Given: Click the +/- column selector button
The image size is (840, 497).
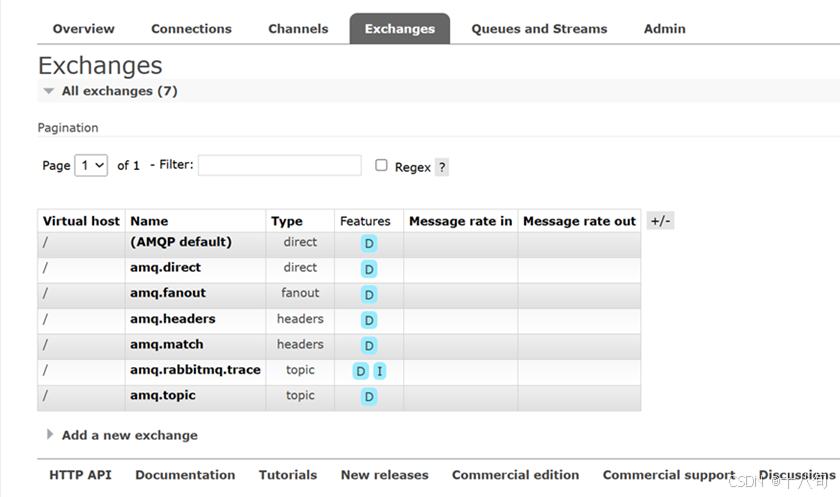Looking at the screenshot, I should [661, 221].
